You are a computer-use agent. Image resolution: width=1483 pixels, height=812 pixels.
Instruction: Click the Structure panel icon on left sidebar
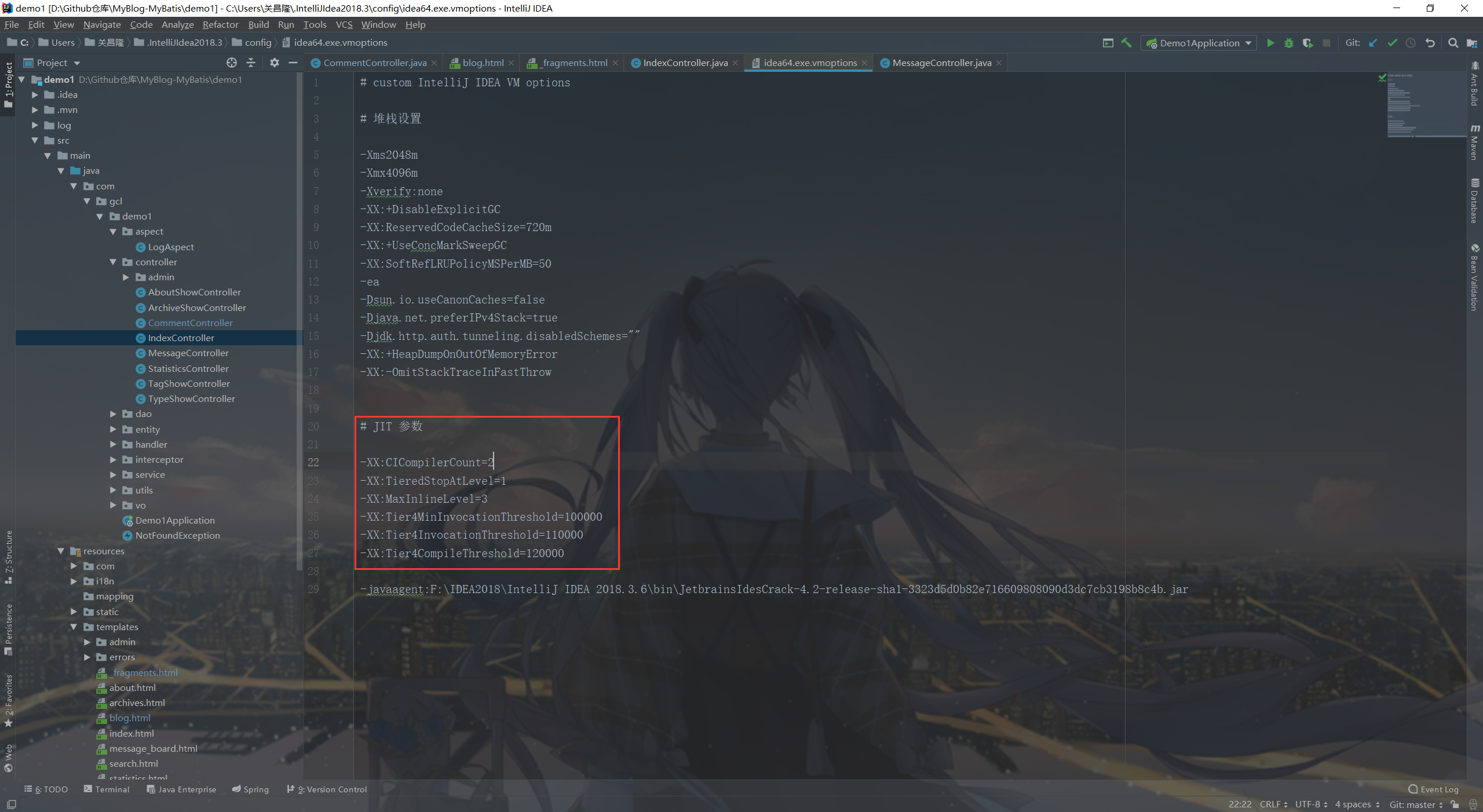click(x=9, y=541)
